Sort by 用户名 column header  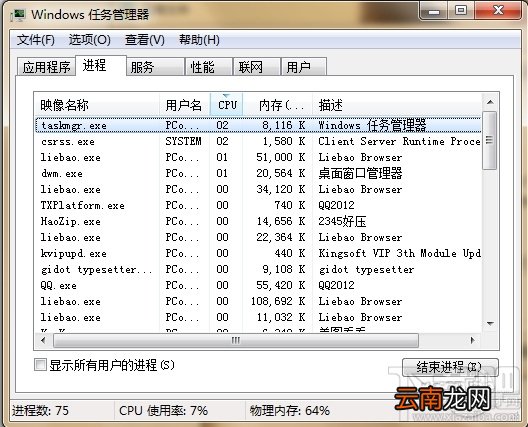185,105
